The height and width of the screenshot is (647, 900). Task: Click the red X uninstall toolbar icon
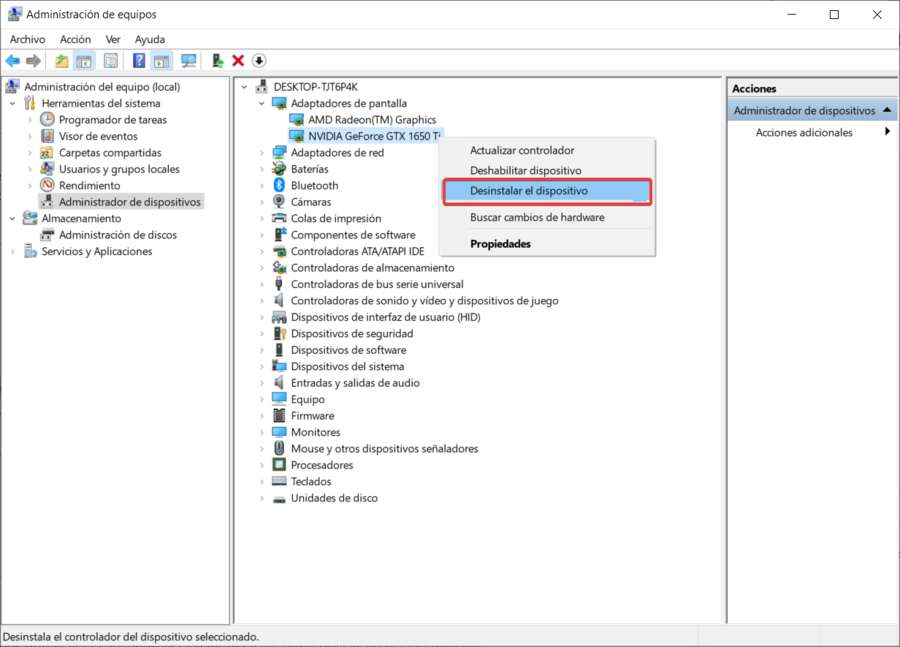pos(238,60)
